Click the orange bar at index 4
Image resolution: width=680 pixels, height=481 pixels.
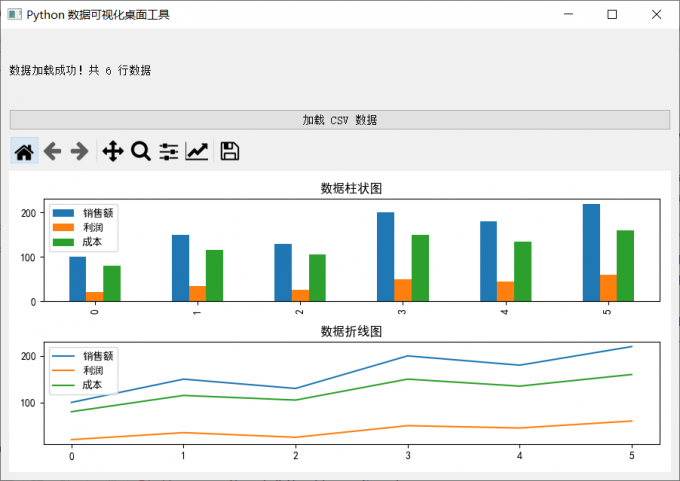click(506, 291)
